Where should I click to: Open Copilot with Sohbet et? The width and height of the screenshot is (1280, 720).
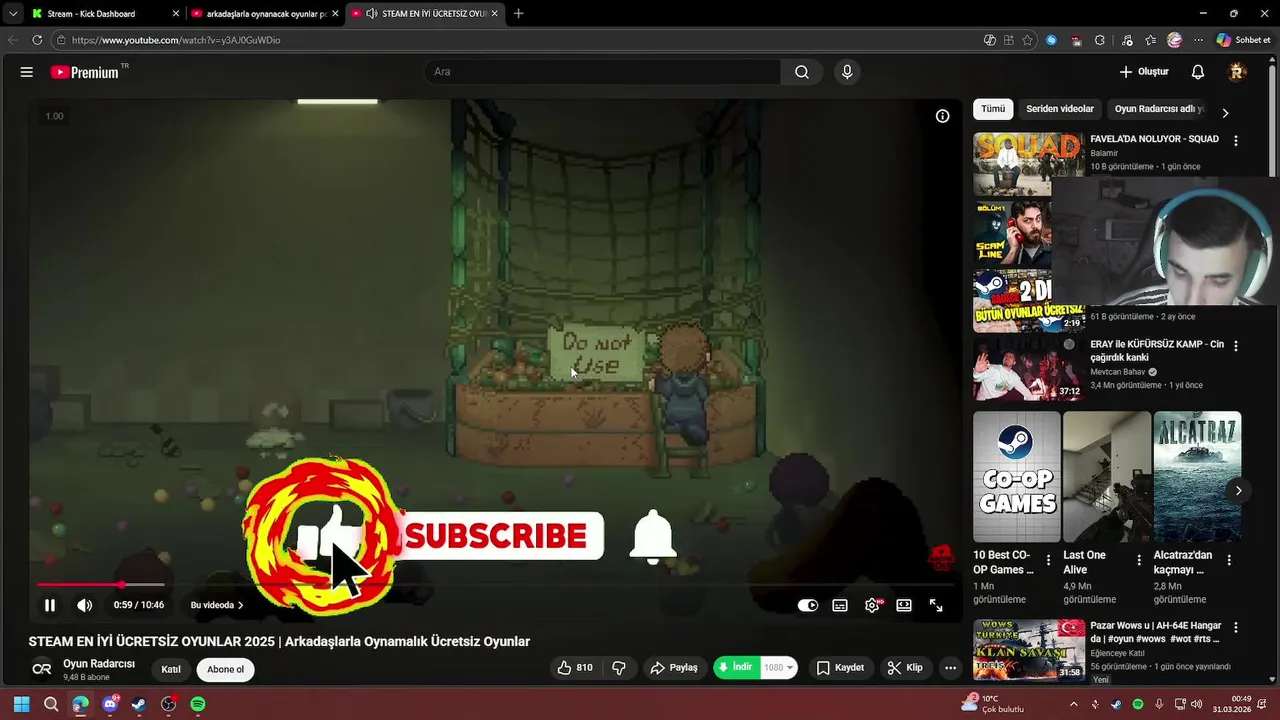1243,40
